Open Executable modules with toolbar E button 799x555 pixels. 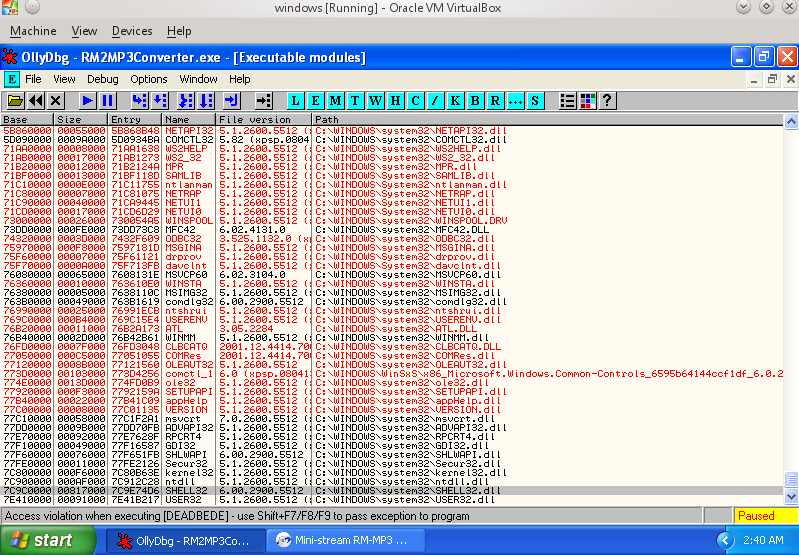[315, 101]
